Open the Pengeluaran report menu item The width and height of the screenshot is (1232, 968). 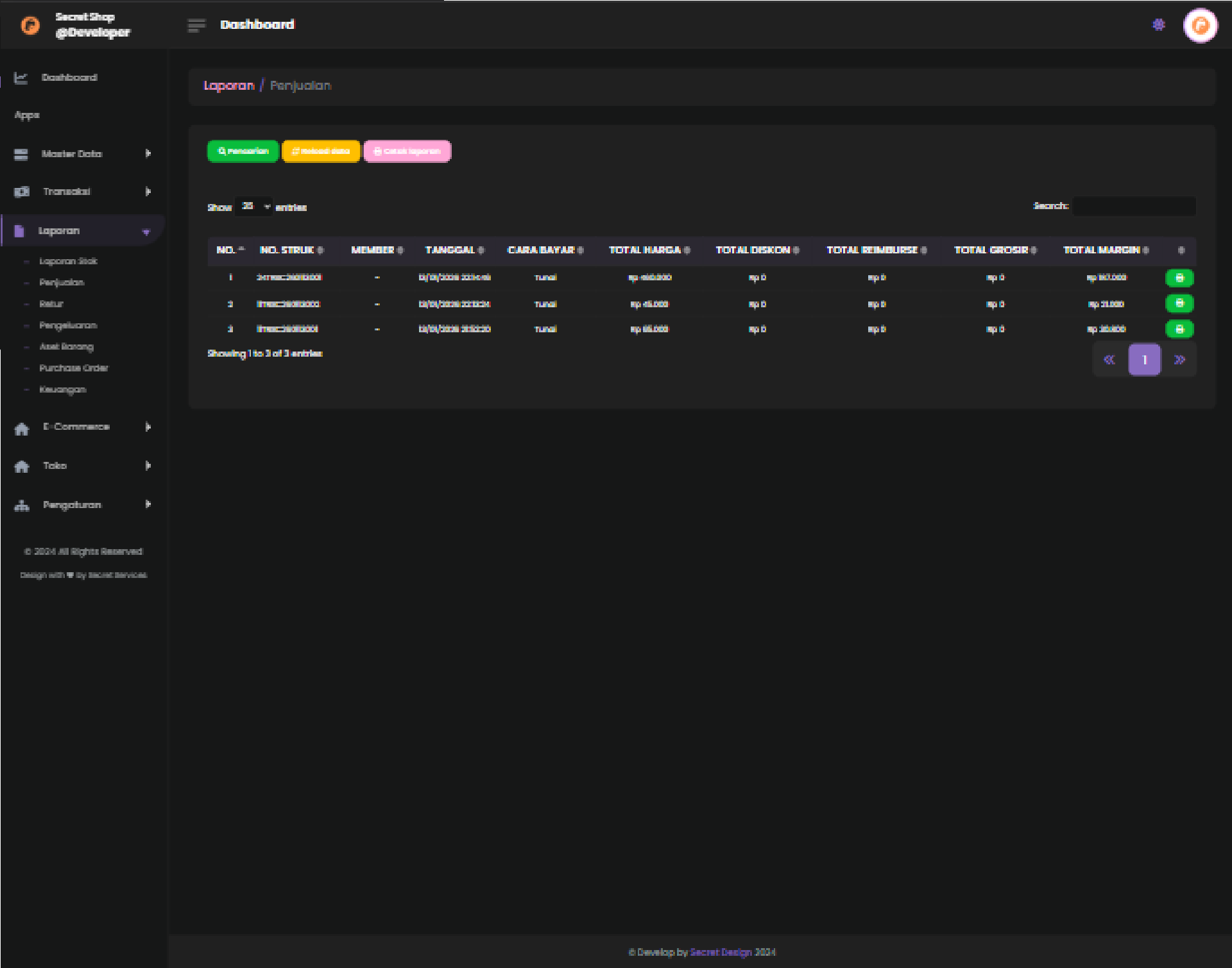pos(68,325)
